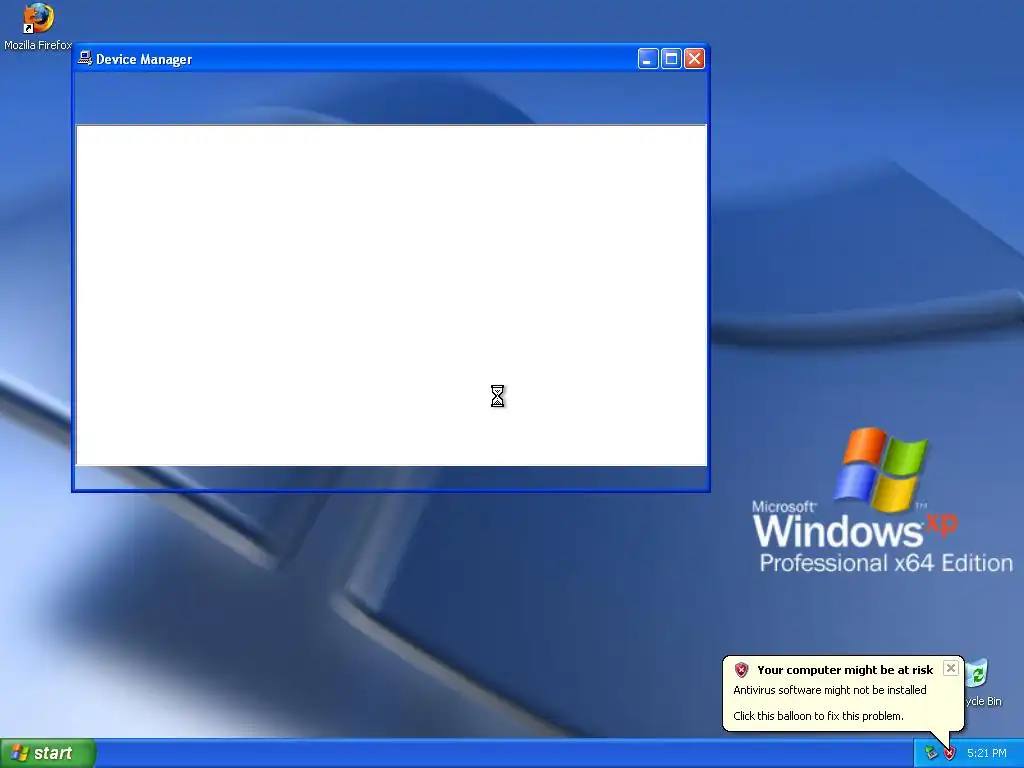Click 'Your computer might be at risk' balloon title
Screen dimensions: 1024x768
pos(845,670)
